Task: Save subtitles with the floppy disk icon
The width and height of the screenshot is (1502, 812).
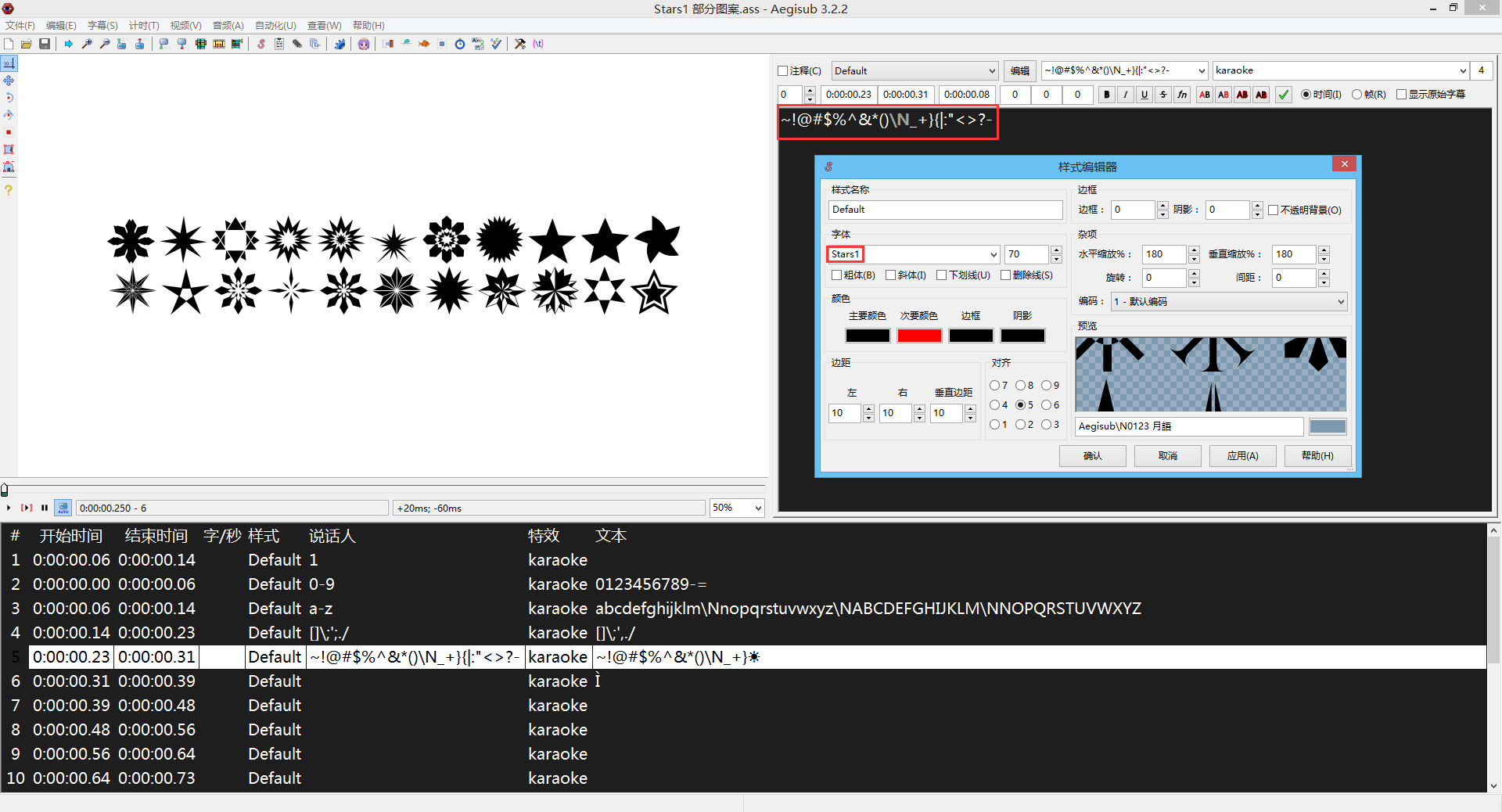Action: (x=45, y=44)
